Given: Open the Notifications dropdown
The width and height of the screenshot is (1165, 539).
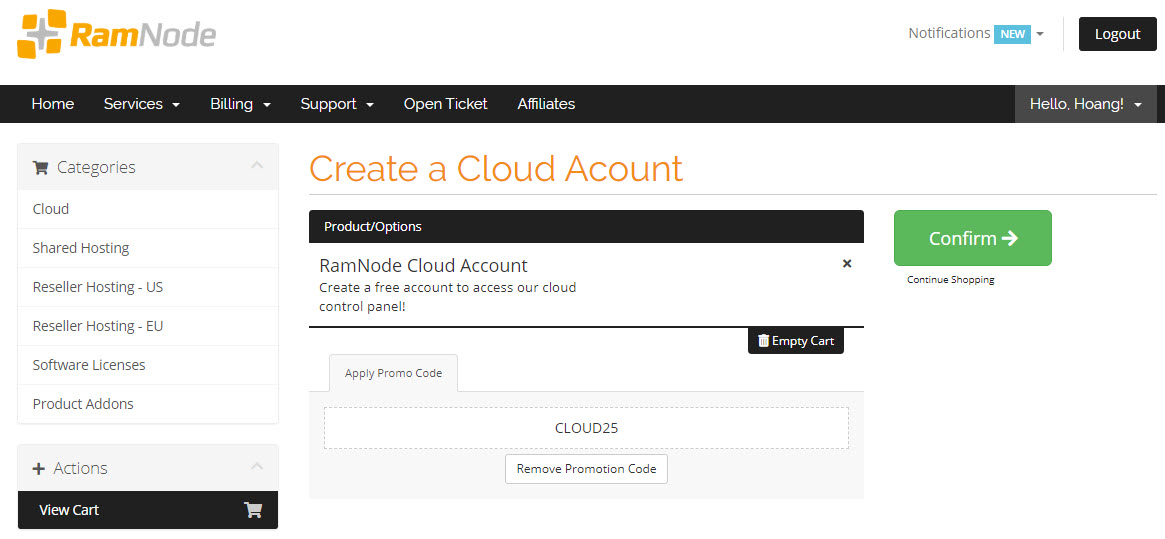Looking at the screenshot, I should tap(975, 34).
